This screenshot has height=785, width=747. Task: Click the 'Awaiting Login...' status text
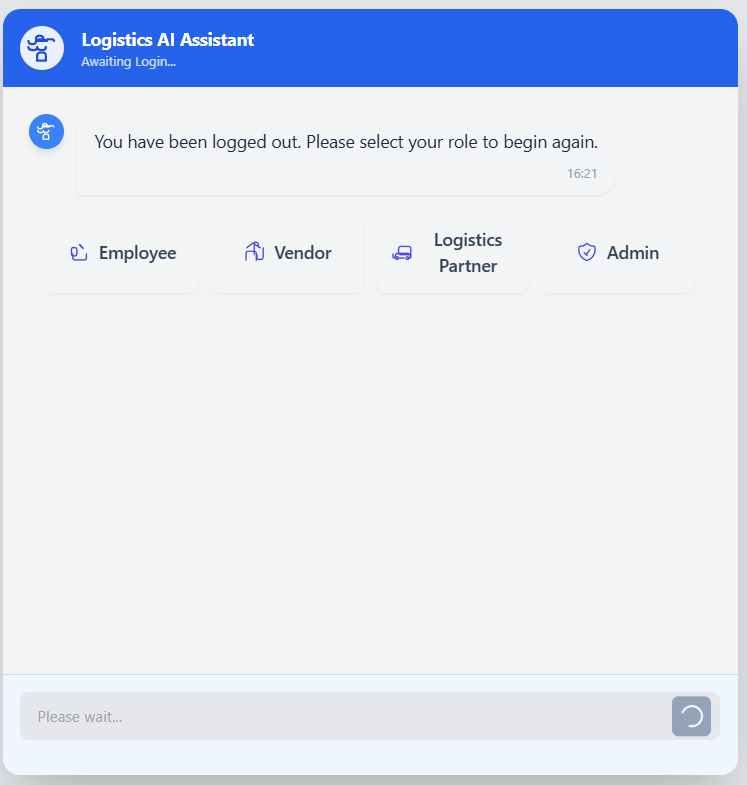[129, 62]
